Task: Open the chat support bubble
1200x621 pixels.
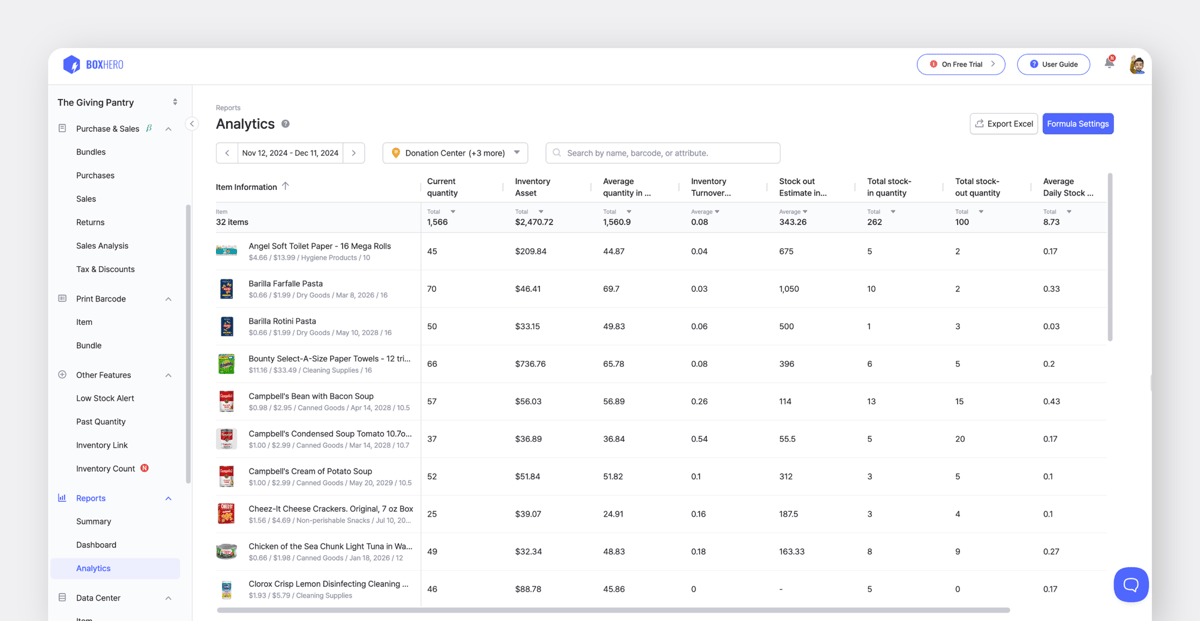Action: [x=1131, y=584]
